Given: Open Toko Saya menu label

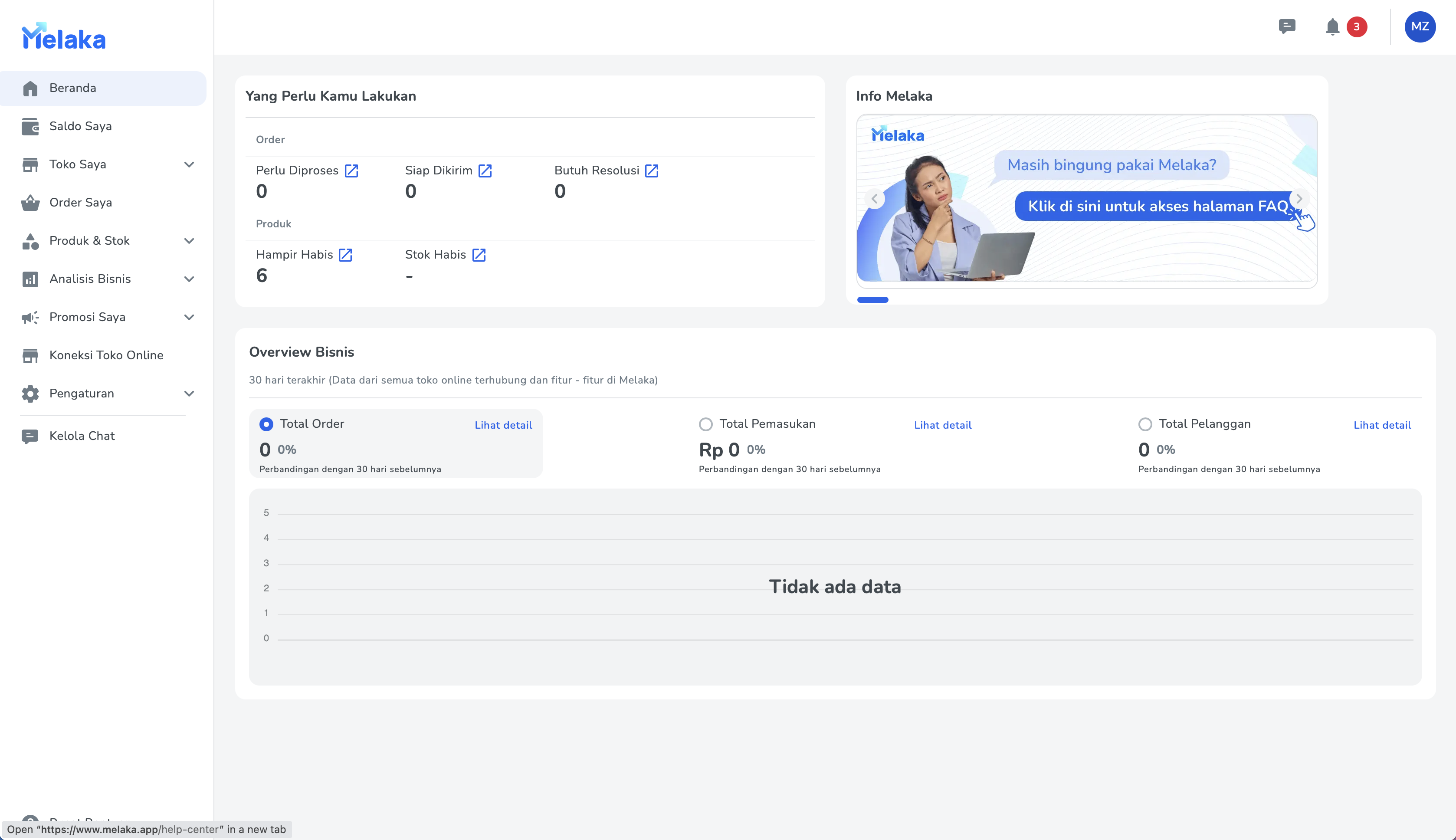Looking at the screenshot, I should click(78, 164).
